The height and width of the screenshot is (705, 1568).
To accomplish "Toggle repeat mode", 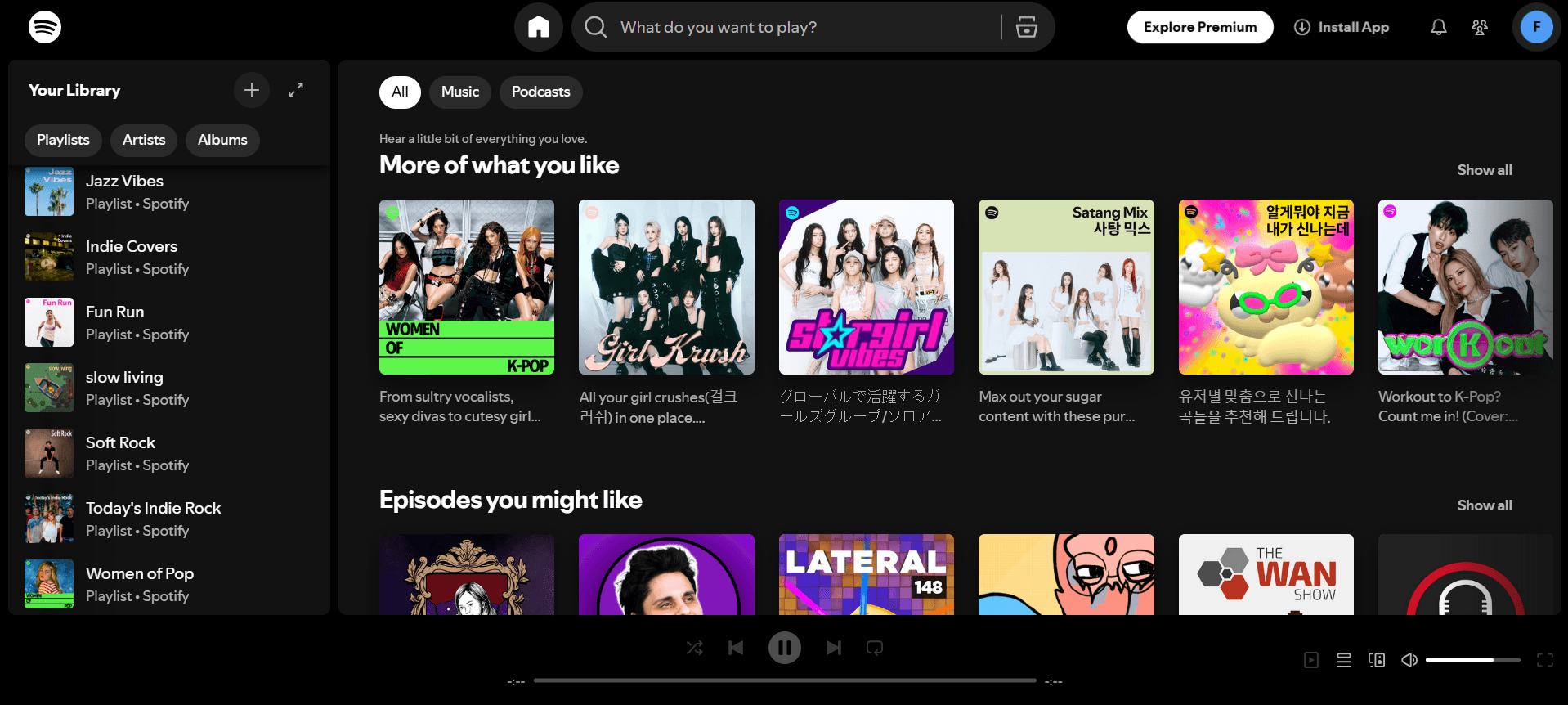I will click(x=875, y=648).
